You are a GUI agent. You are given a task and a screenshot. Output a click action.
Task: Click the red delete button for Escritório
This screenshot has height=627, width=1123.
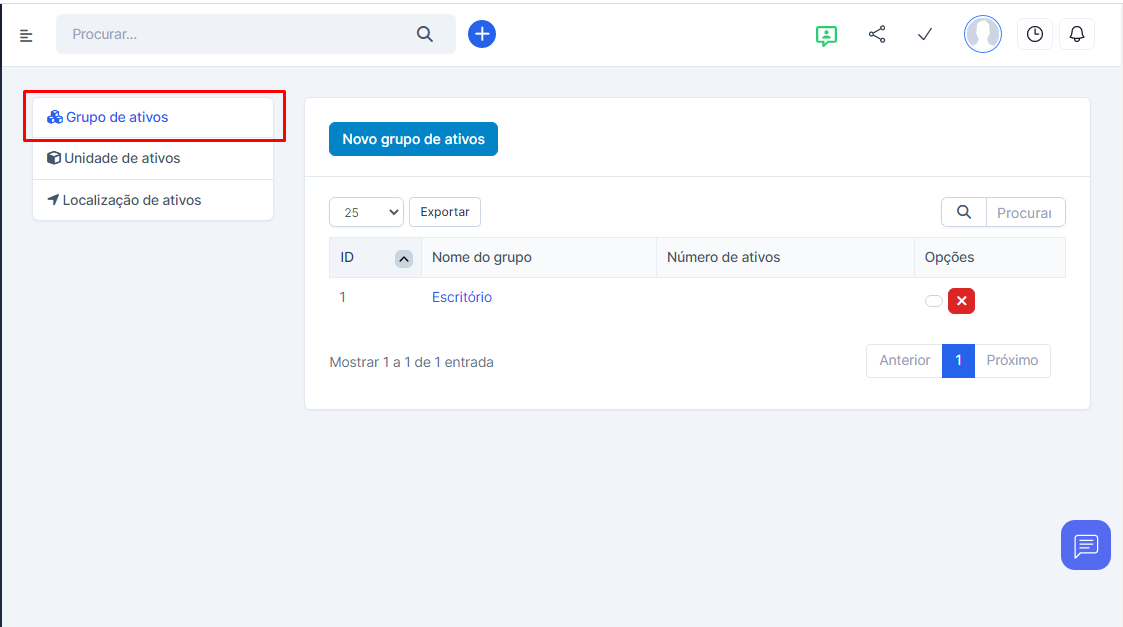(x=961, y=301)
